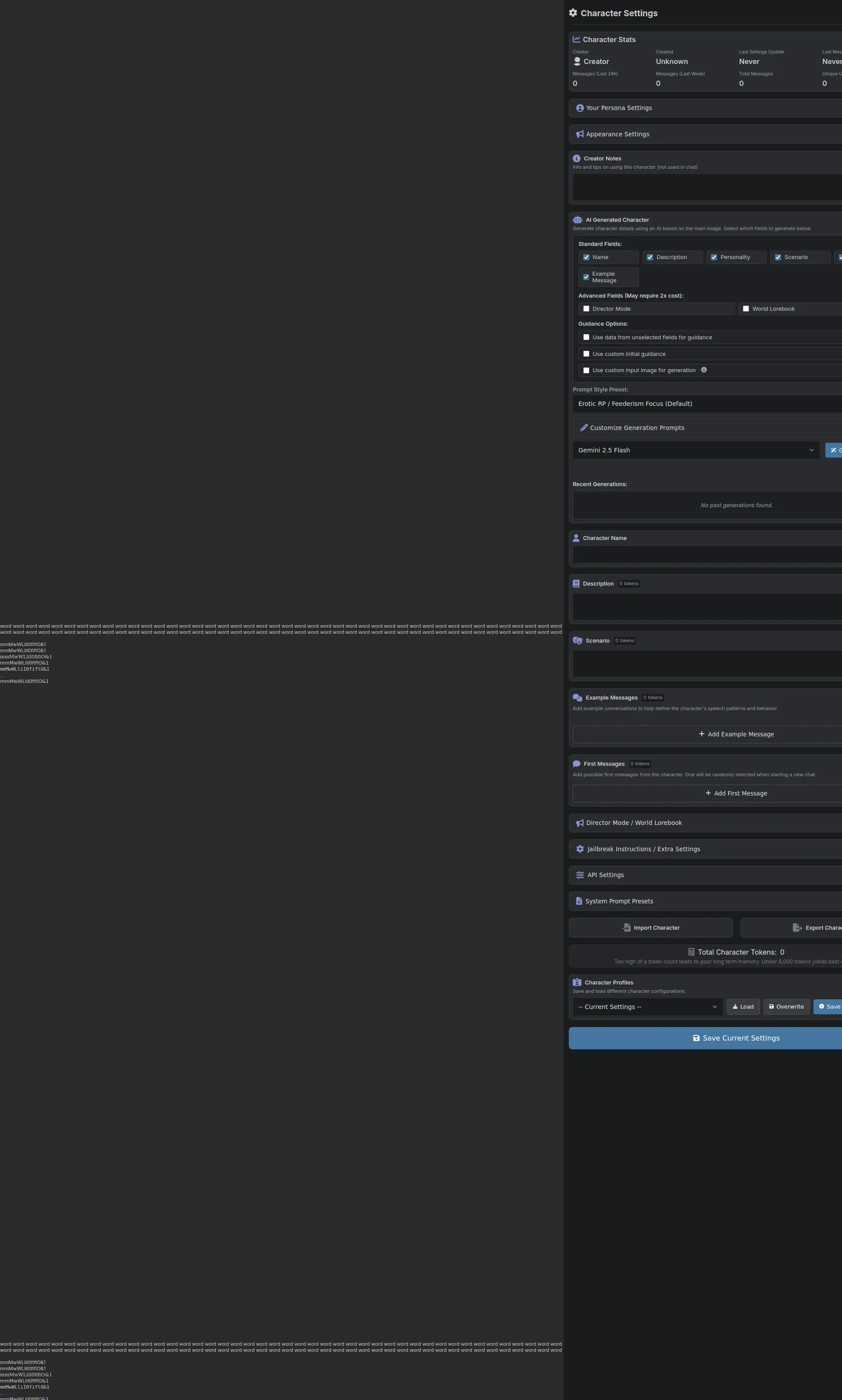Expand Jailbreak Instructions / Extra Settings section
Viewport: 842px width, 1400px height.
(705, 849)
